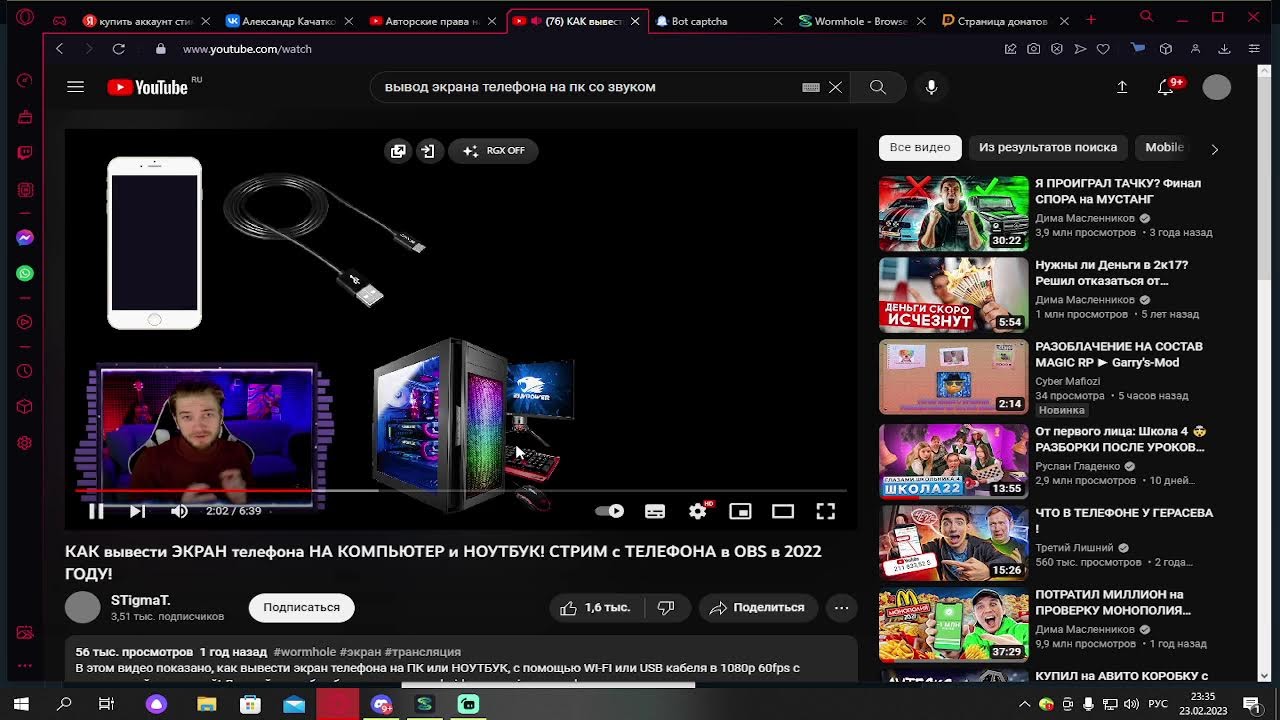Open File Explorer from taskbar
The height and width of the screenshot is (720, 1280).
click(207, 704)
